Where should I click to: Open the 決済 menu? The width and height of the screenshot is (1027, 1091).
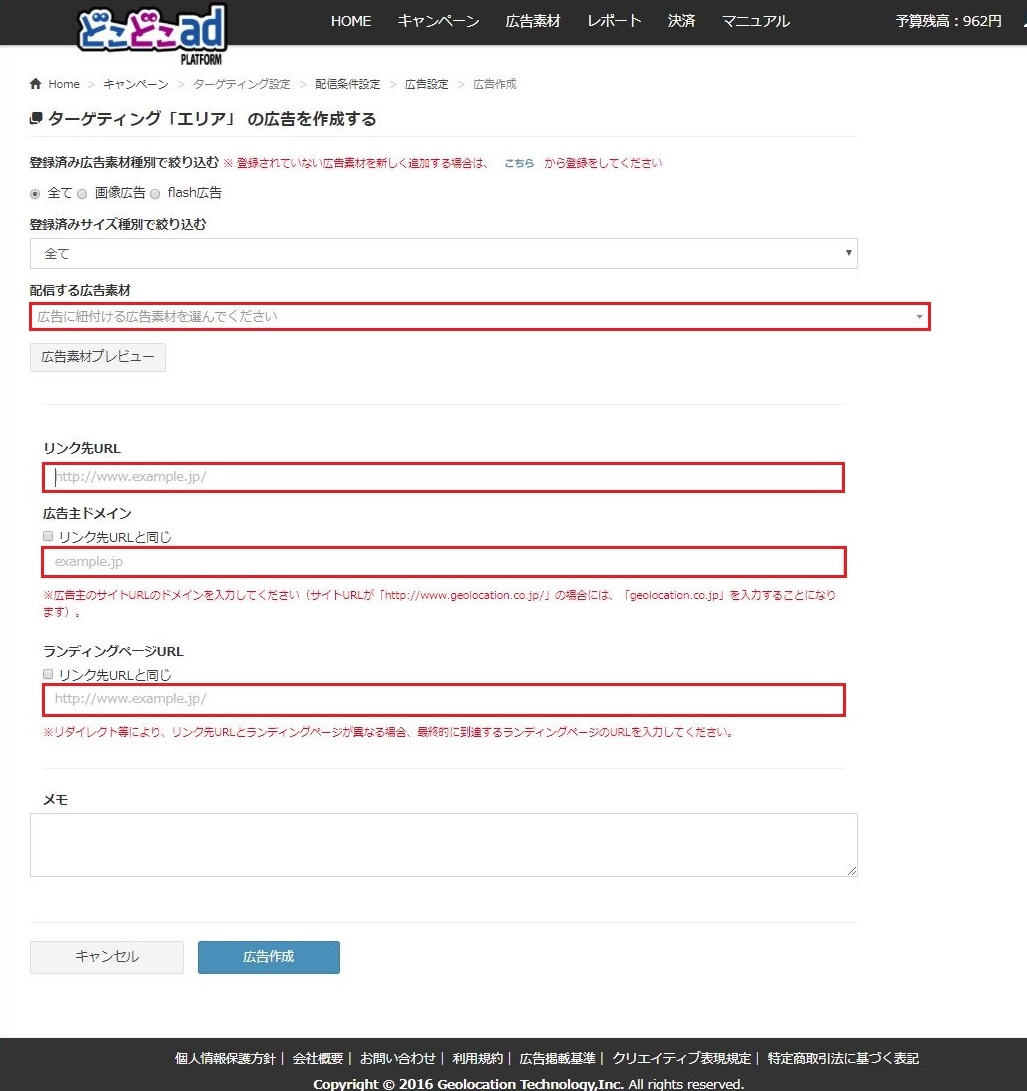[x=681, y=21]
